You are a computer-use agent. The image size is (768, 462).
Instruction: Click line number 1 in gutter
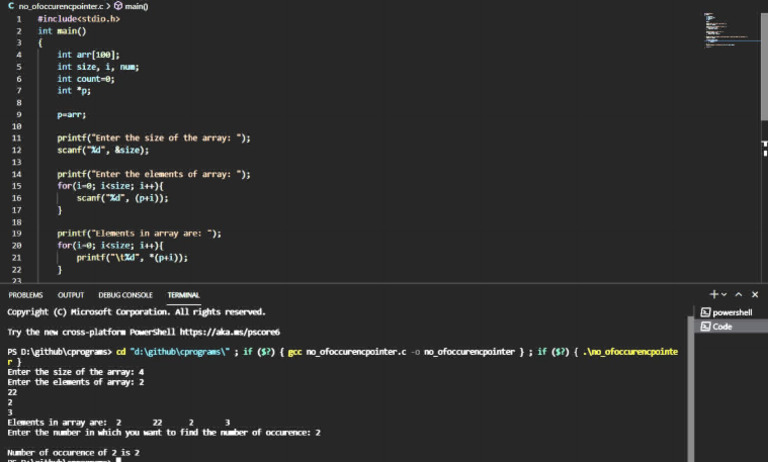tap(19, 19)
